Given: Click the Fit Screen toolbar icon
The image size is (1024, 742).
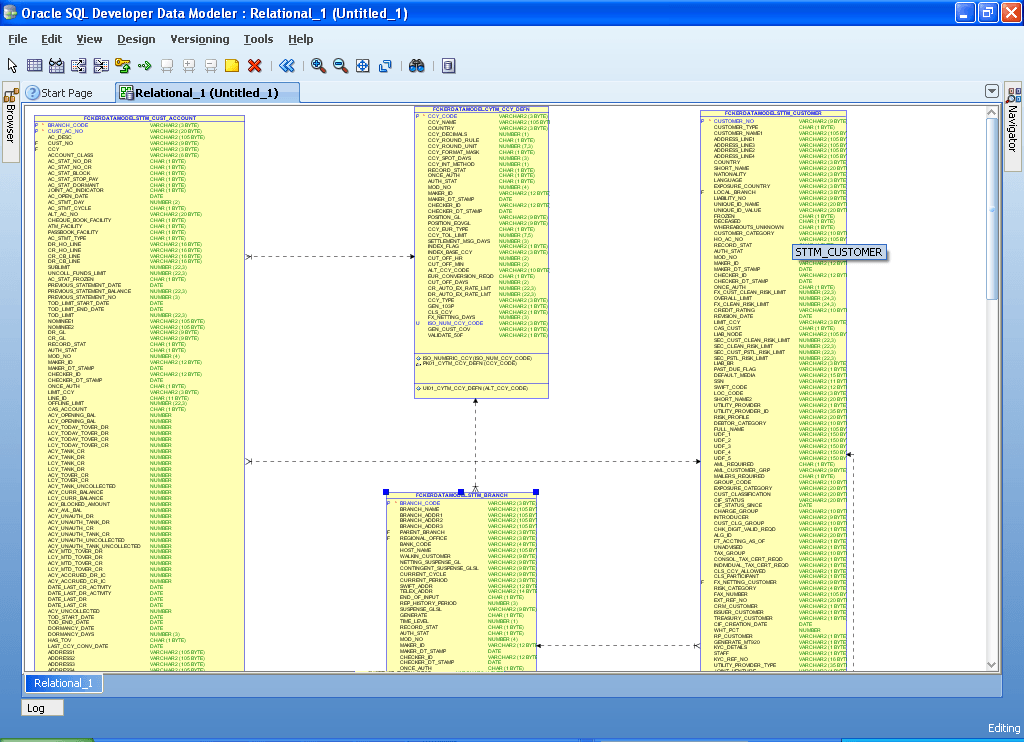Looking at the screenshot, I should (364, 65).
